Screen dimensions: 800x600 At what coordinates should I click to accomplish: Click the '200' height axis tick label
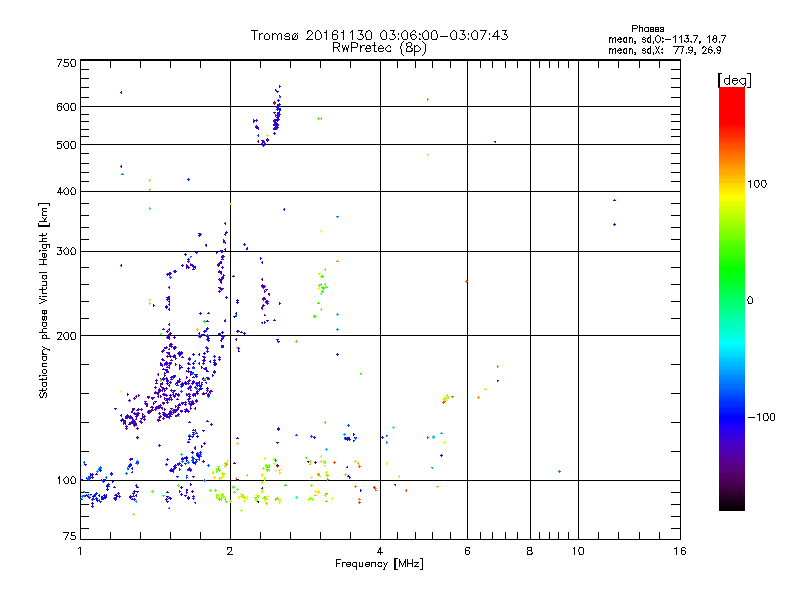tap(66, 336)
